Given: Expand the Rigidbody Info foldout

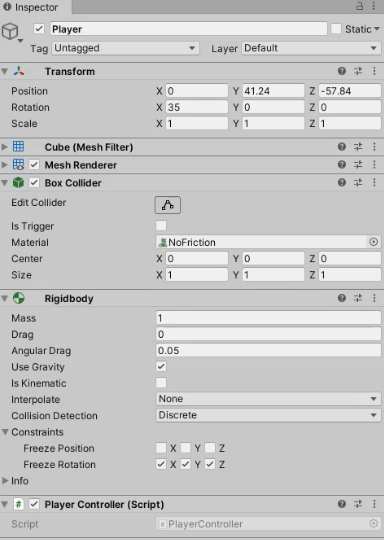Looking at the screenshot, I should [x=5, y=480].
